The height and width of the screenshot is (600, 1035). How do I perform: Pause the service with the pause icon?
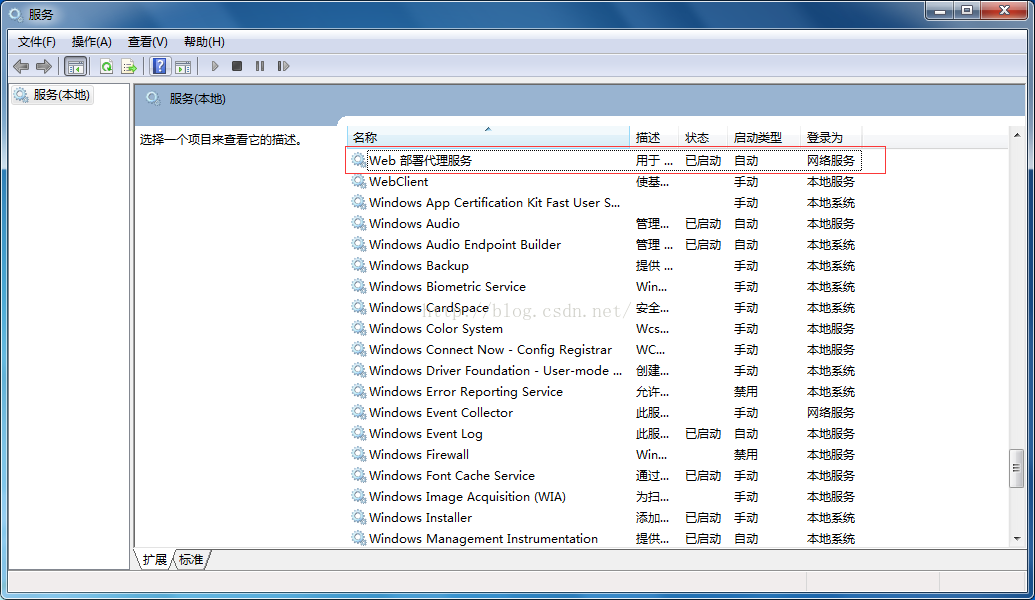point(260,66)
